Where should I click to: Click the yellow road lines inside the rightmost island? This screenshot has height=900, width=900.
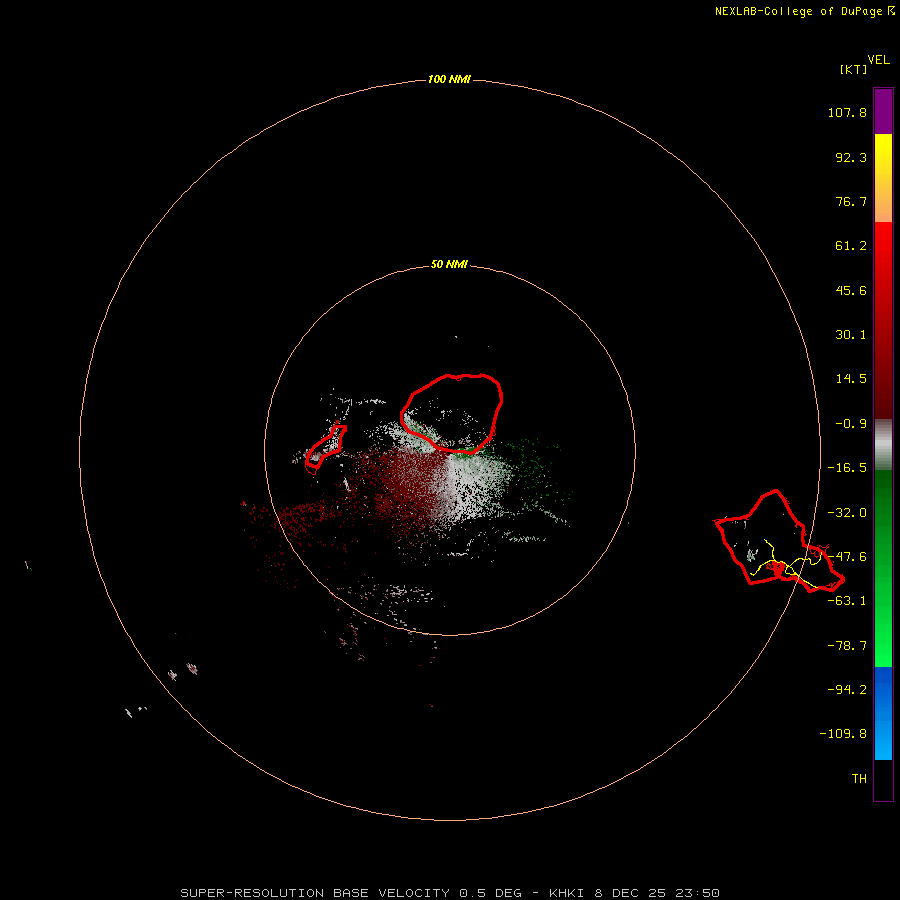pos(786,565)
